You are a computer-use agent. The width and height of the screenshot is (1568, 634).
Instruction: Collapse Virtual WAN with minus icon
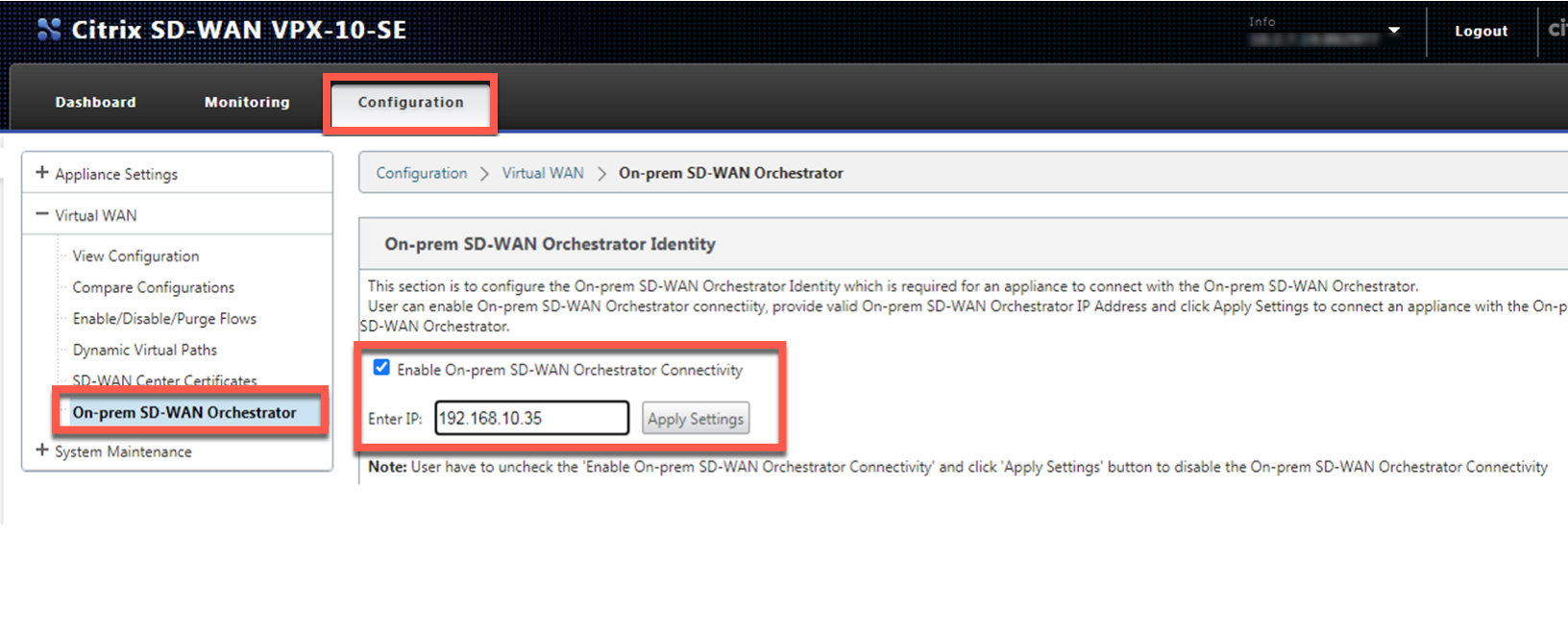pyautogui.click(x=41, y=214)
